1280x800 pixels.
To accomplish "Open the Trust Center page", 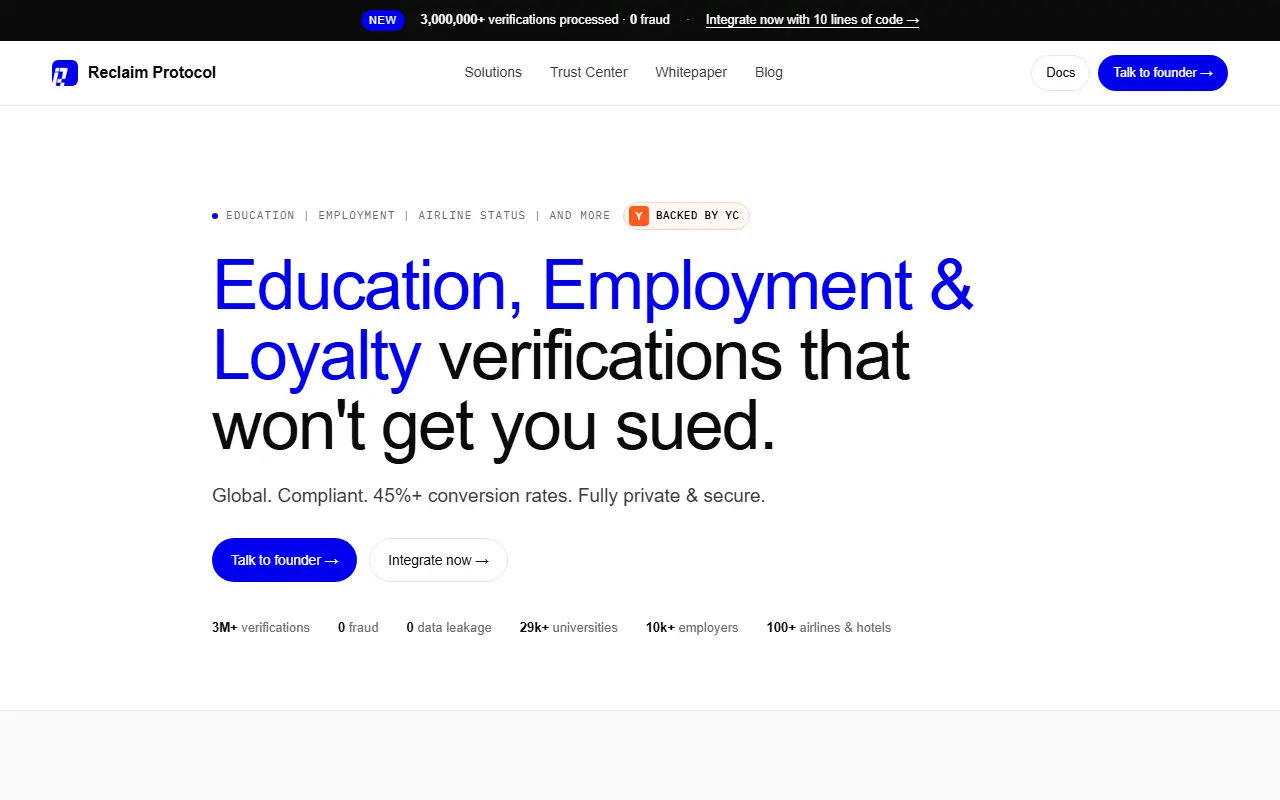I will click(x=589, y=72).
